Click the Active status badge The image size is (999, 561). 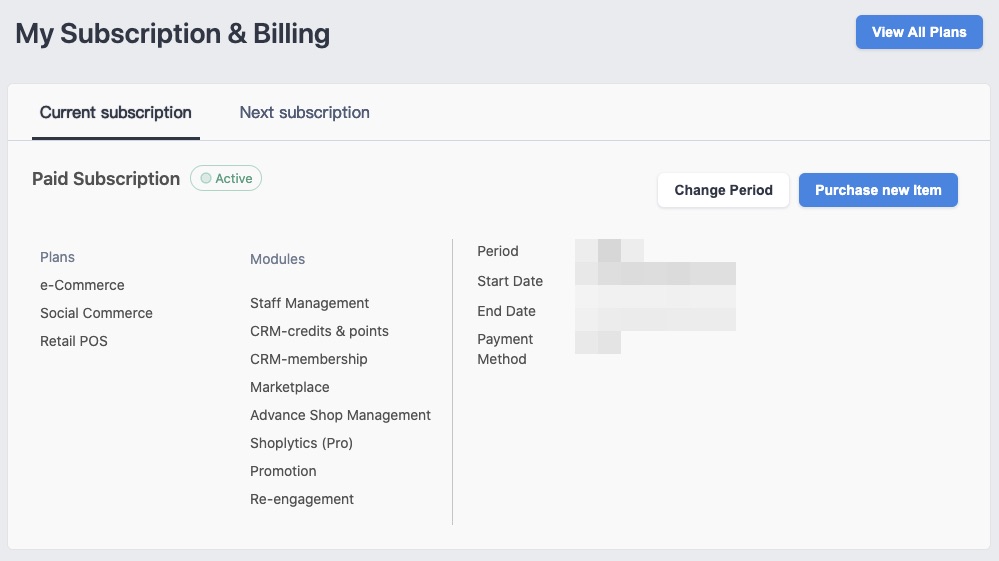tap(226, 178)
